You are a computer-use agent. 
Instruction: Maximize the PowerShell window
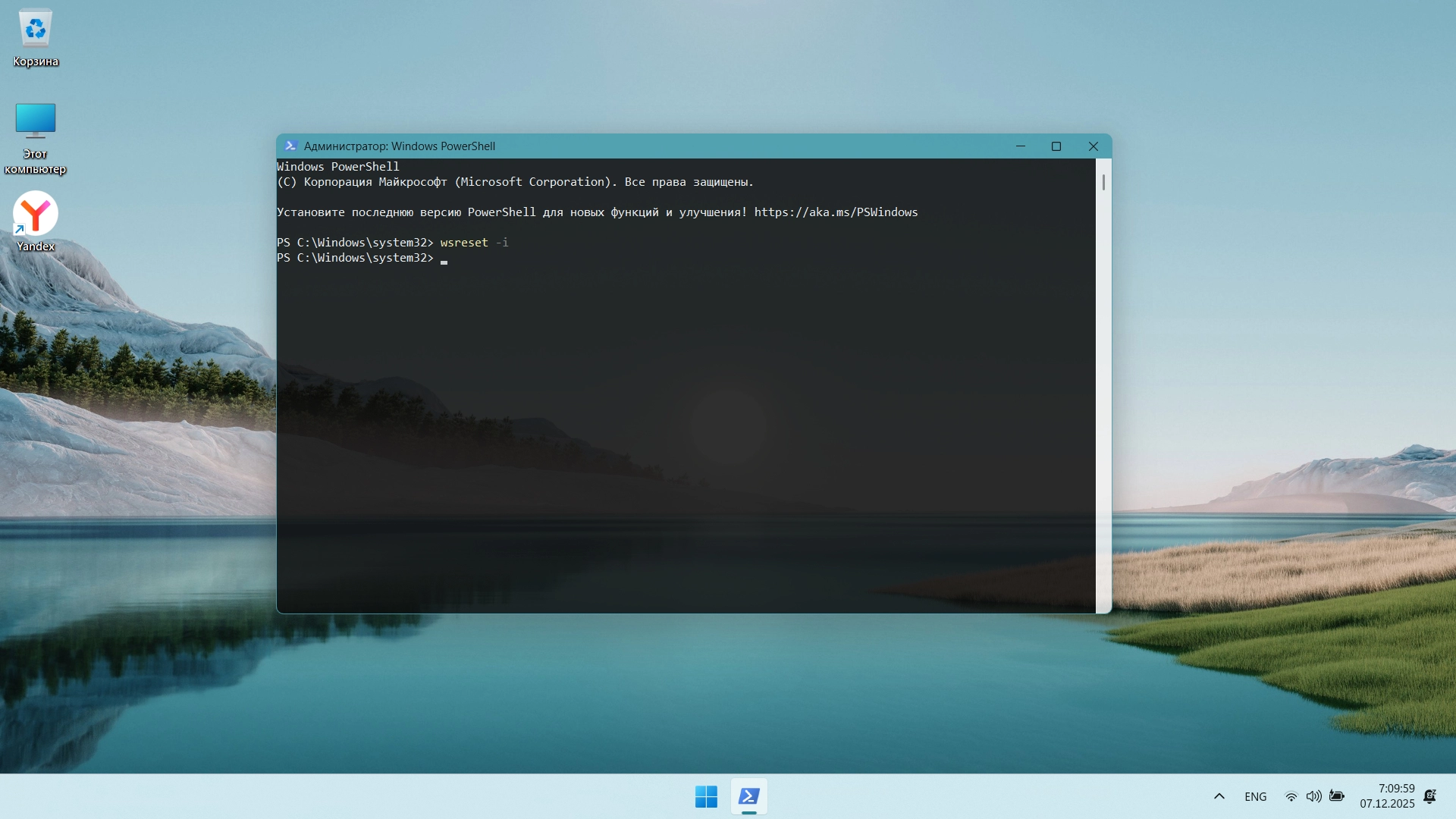pos(1056,146)
